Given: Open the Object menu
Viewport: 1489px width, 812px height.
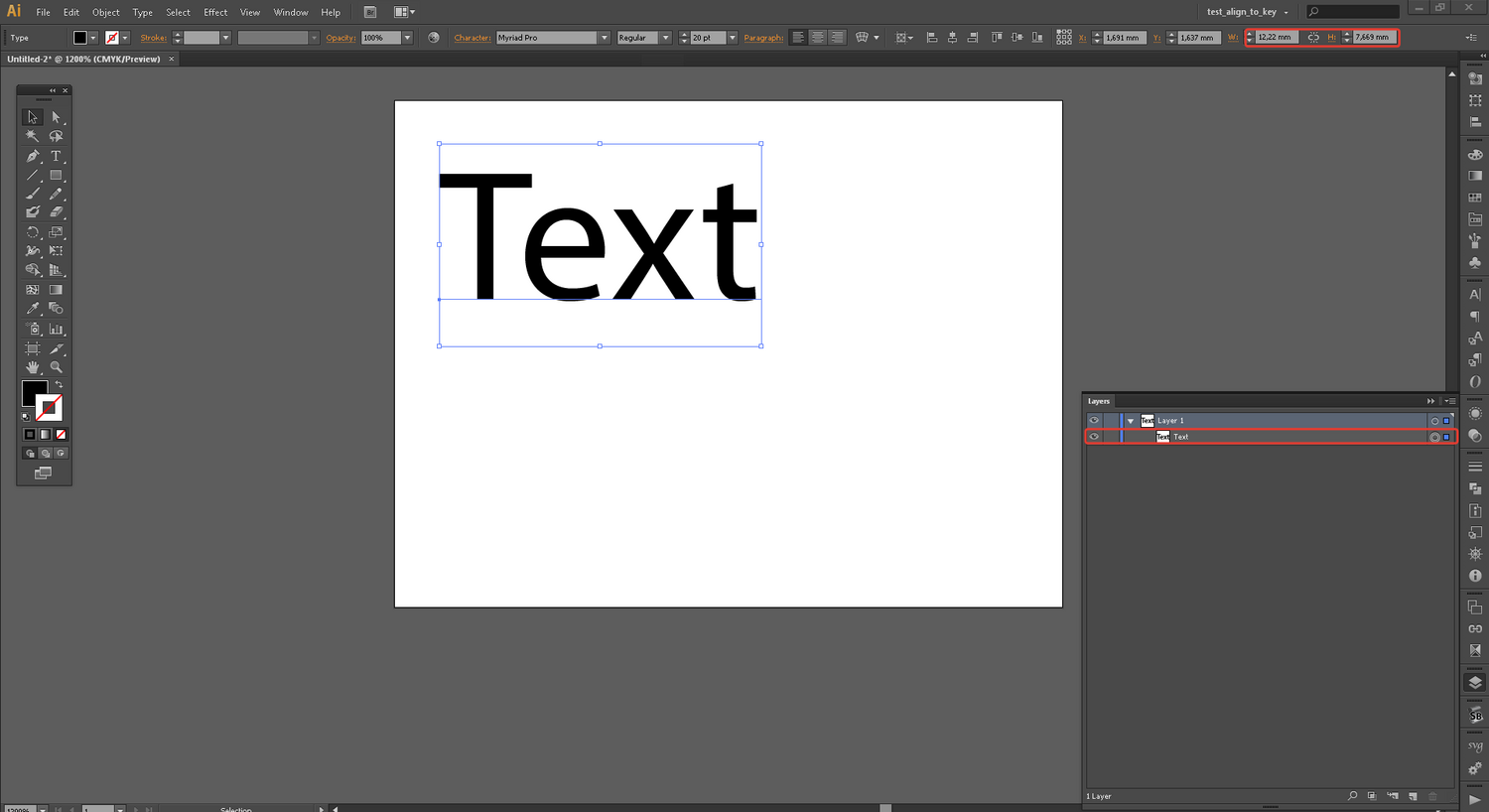Looking at the screenshot, I should click(x=106, y=12).
